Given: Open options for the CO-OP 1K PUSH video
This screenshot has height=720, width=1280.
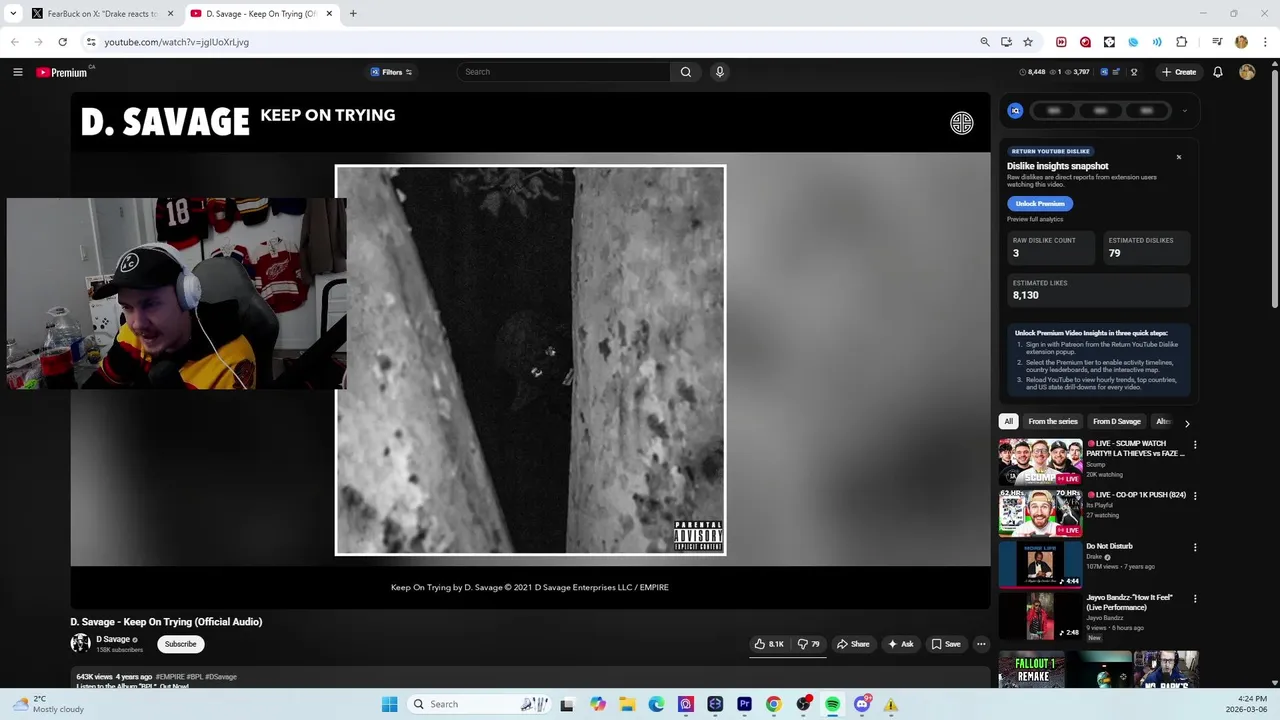Looking at the screenshot, I should 1194,496.
